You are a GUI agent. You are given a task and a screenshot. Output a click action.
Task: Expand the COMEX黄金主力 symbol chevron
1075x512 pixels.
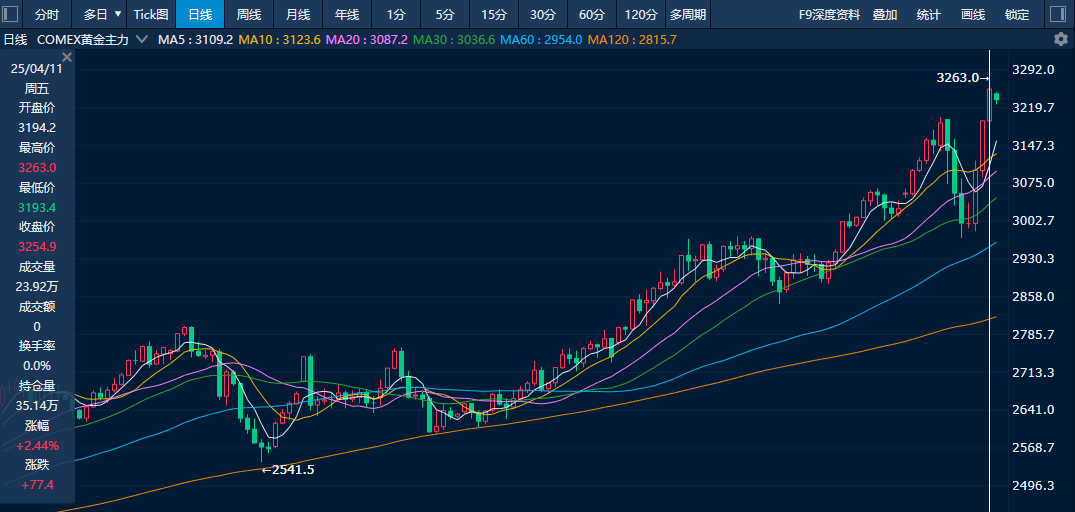point(141,39)
